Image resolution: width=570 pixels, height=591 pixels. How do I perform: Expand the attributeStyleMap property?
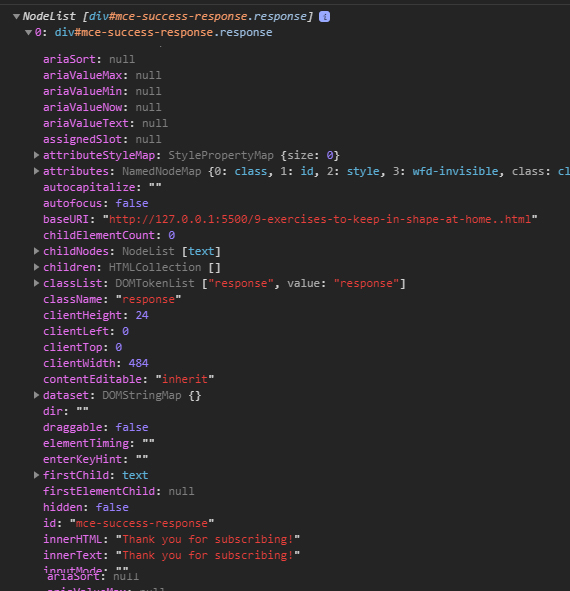coord(36,155)
